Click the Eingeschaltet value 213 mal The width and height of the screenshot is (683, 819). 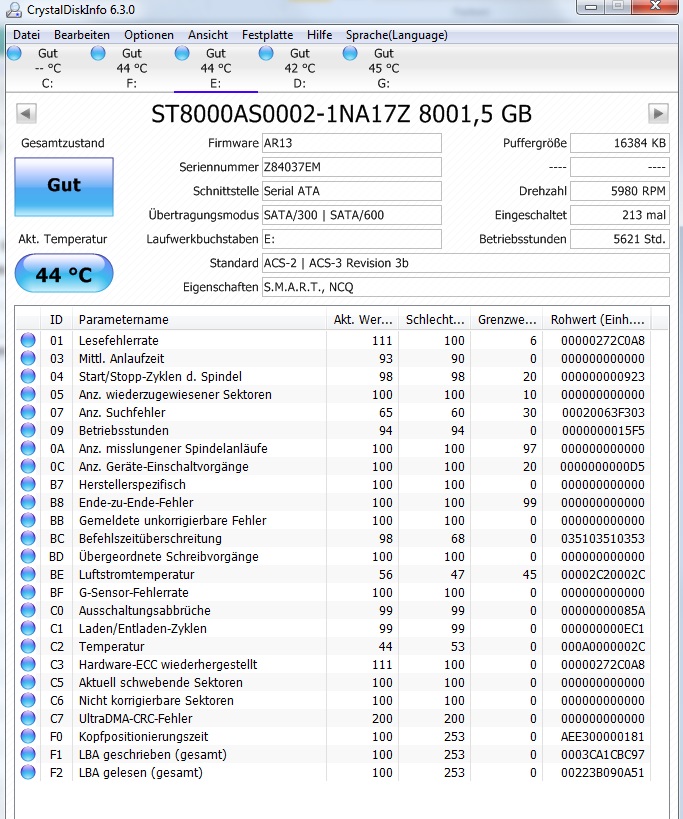(620, 215)
